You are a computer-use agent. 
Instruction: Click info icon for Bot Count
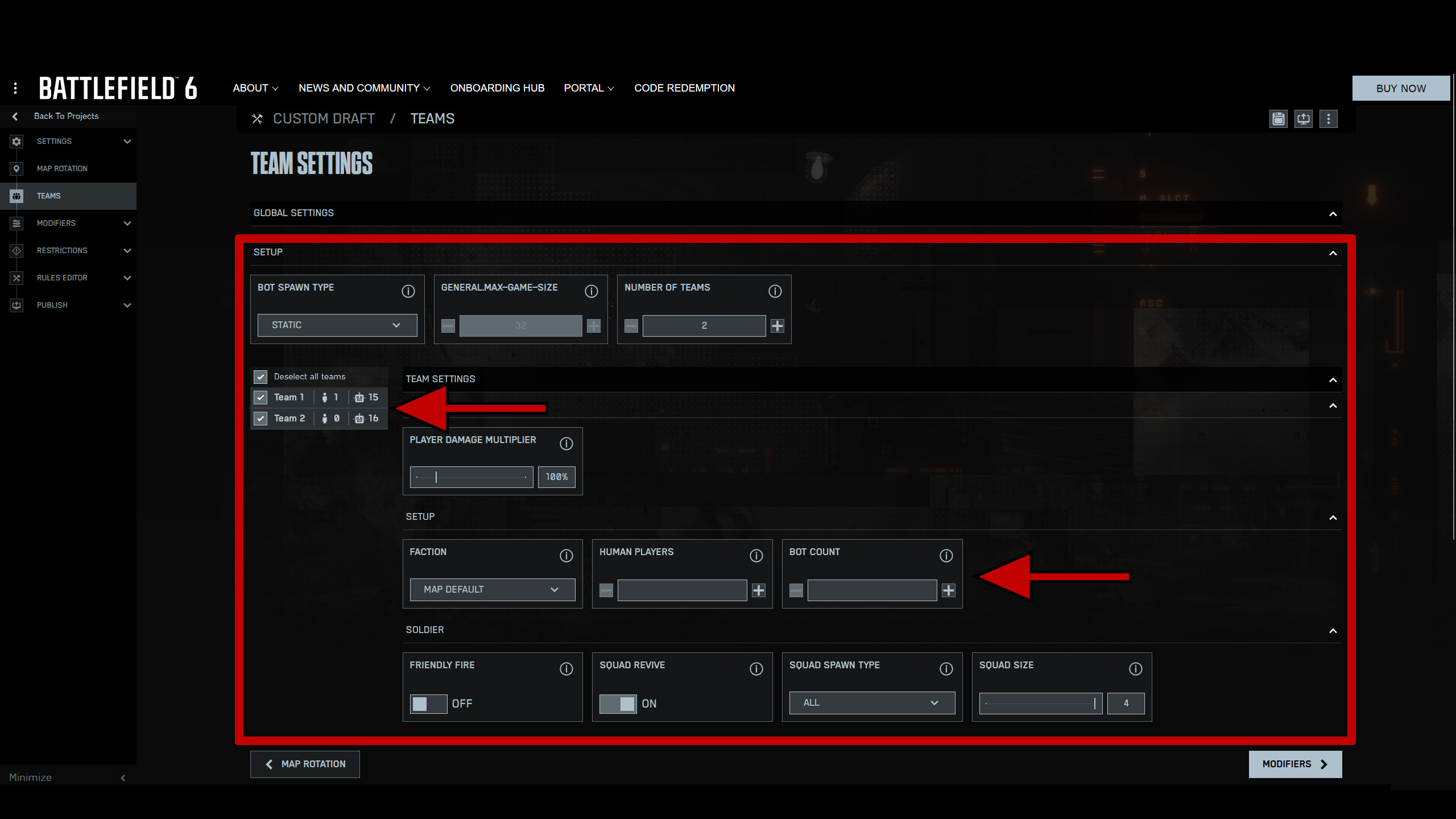[x=946, y=556]
